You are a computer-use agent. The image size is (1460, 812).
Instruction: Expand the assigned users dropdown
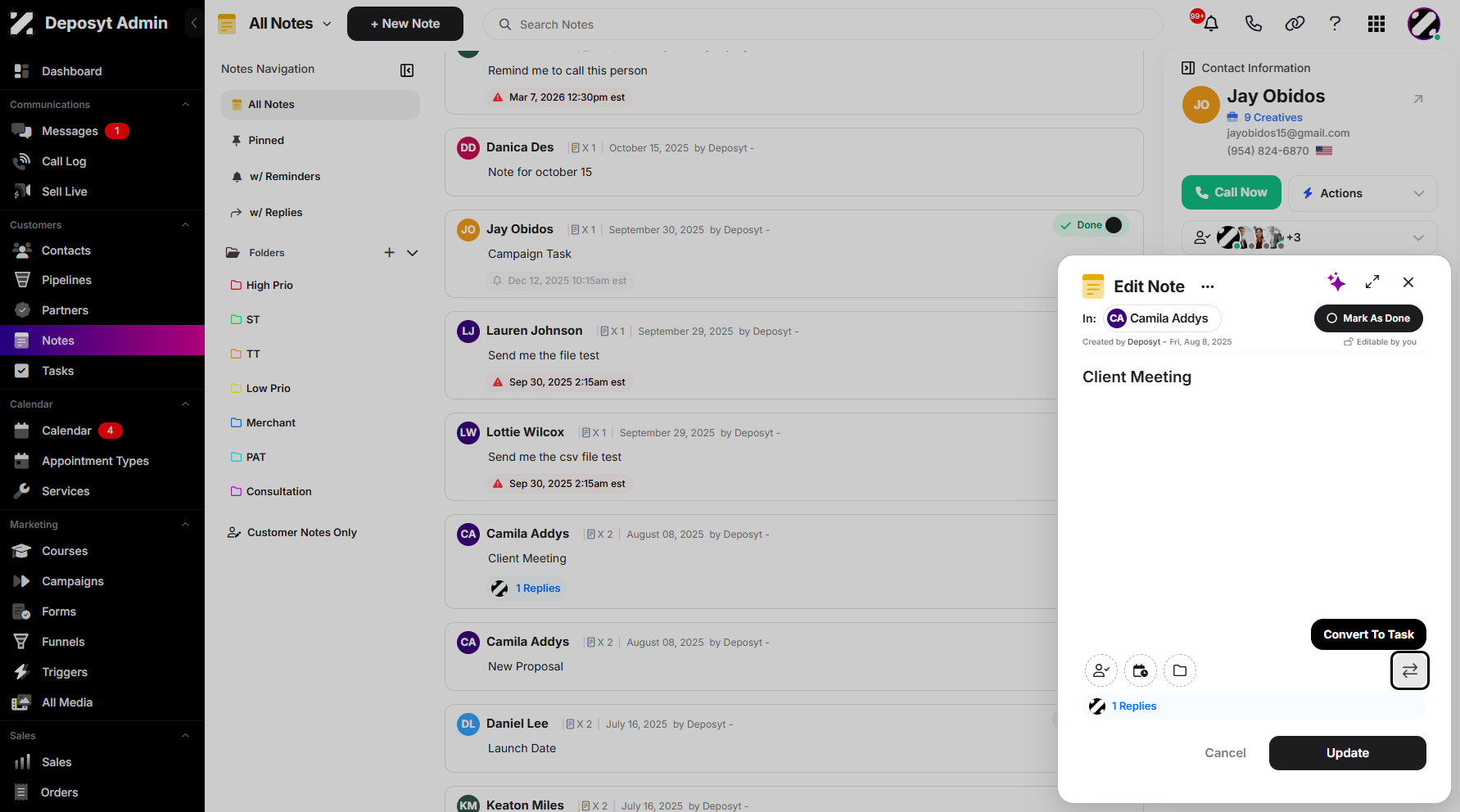[x=1418, y=237]
